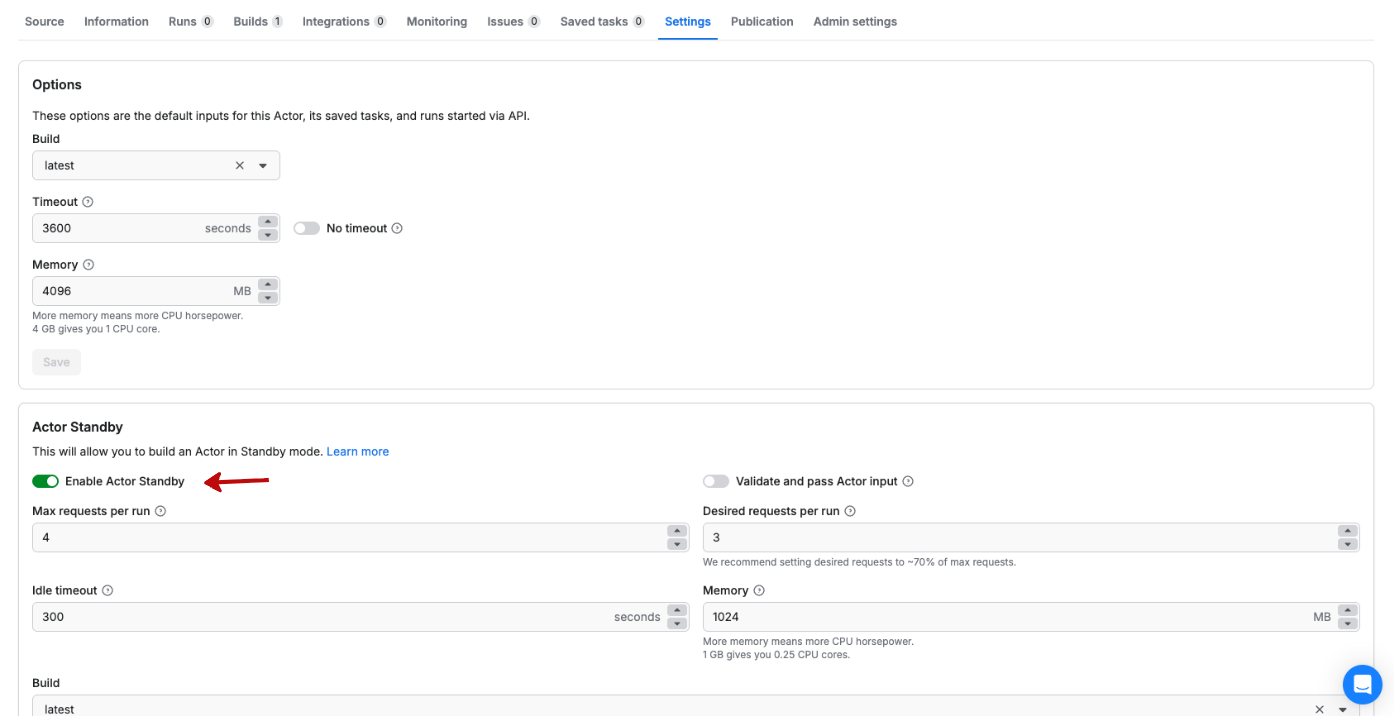The width and height of the screenshot is (1394, 716).
Task: Click the Memory help icon in Options
Action: pyautogui.click(x=88, y=265)
